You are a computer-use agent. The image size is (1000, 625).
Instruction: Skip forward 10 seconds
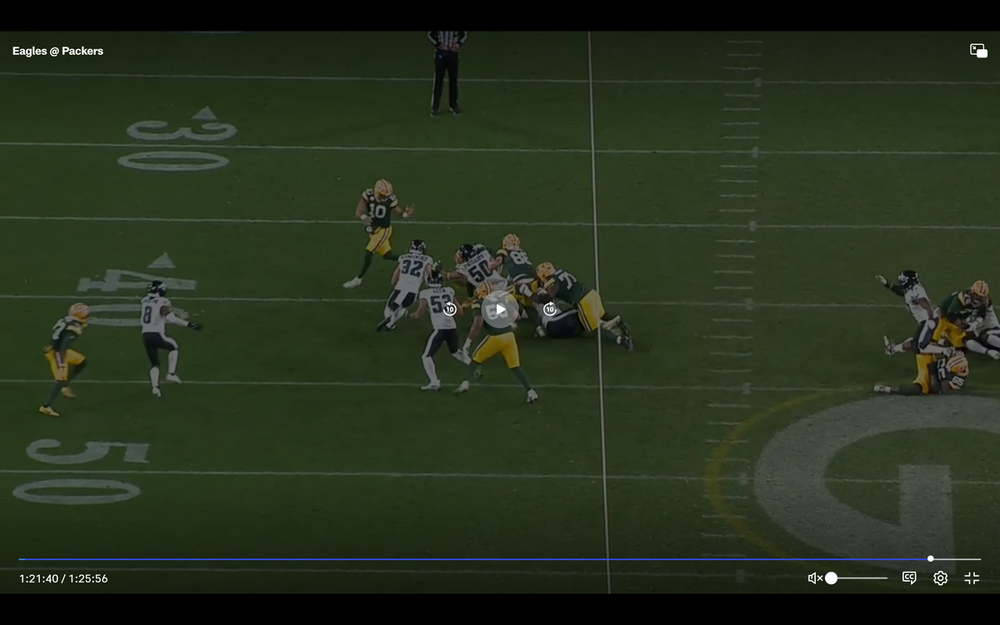tap(550, 310)
